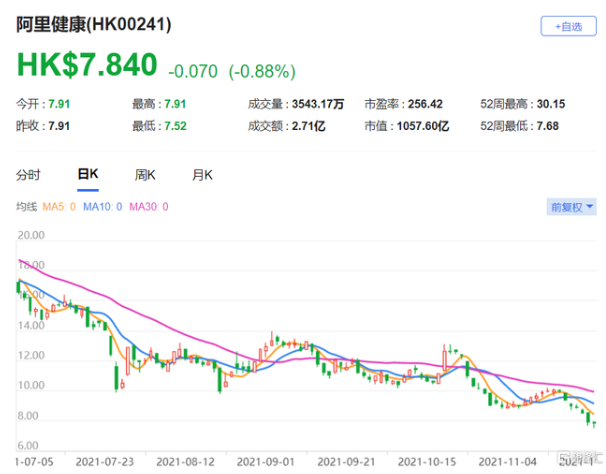Click the 10.00 price axis label
The image size is (606, 474).
point(31,385)
